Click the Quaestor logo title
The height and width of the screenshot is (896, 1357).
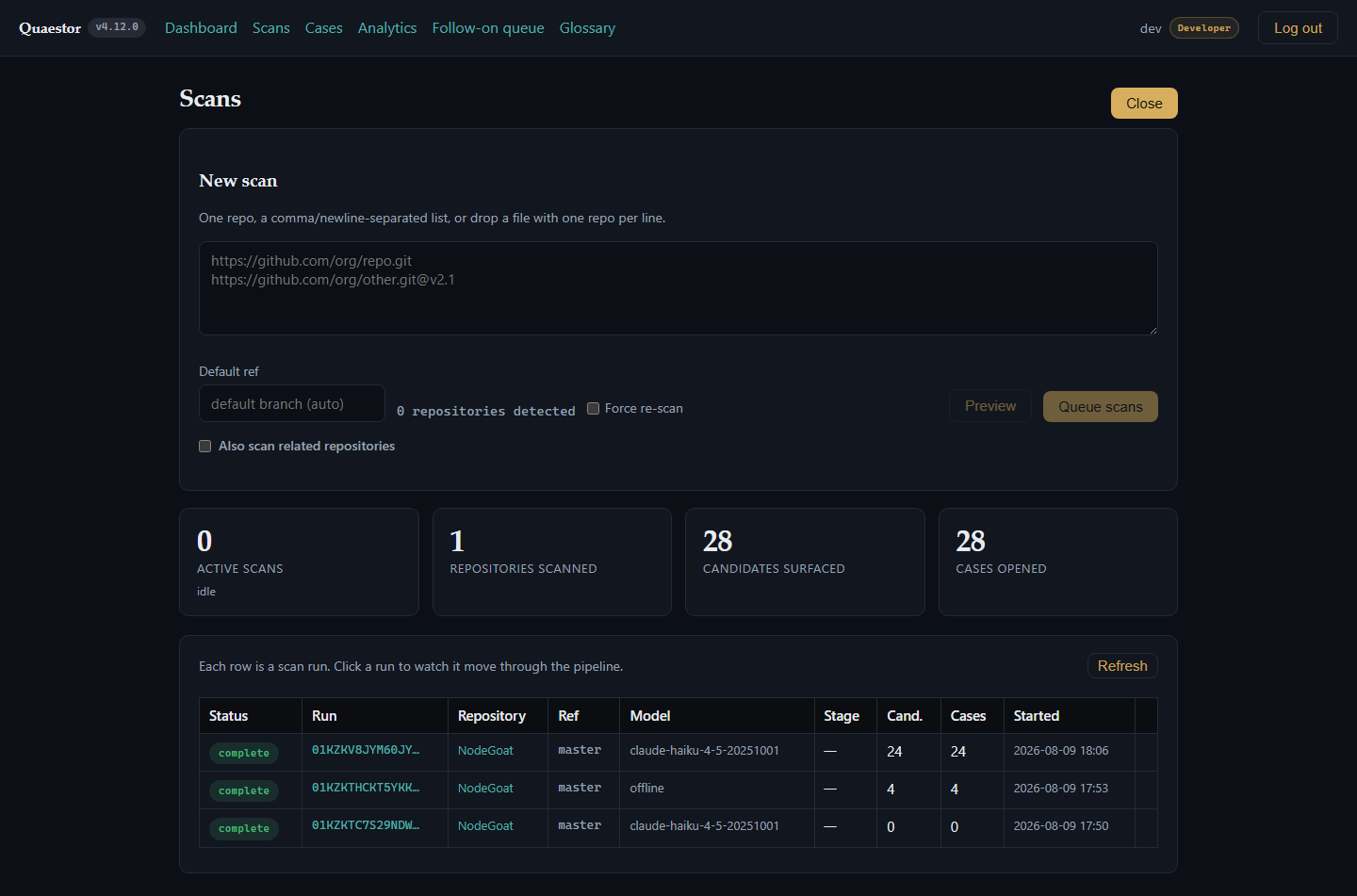[x=50, y=28]
